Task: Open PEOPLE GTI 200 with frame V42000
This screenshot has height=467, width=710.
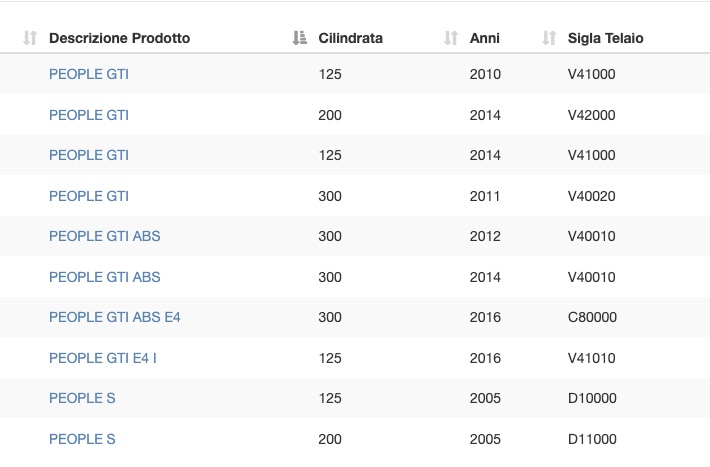Action: (x=89, y=115)
